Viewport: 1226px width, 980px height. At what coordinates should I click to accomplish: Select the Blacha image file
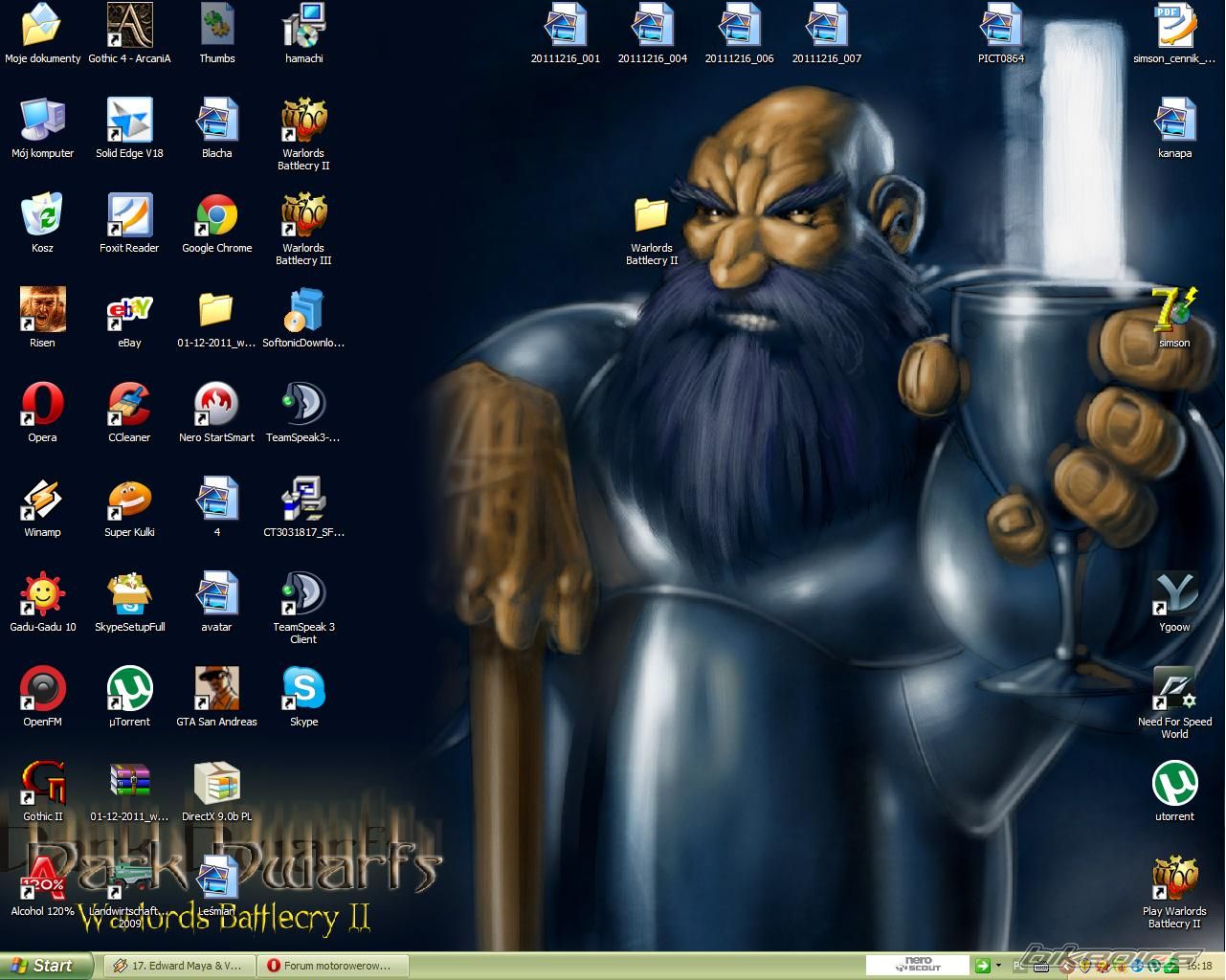pyautogui.click(x=217, y=121)
